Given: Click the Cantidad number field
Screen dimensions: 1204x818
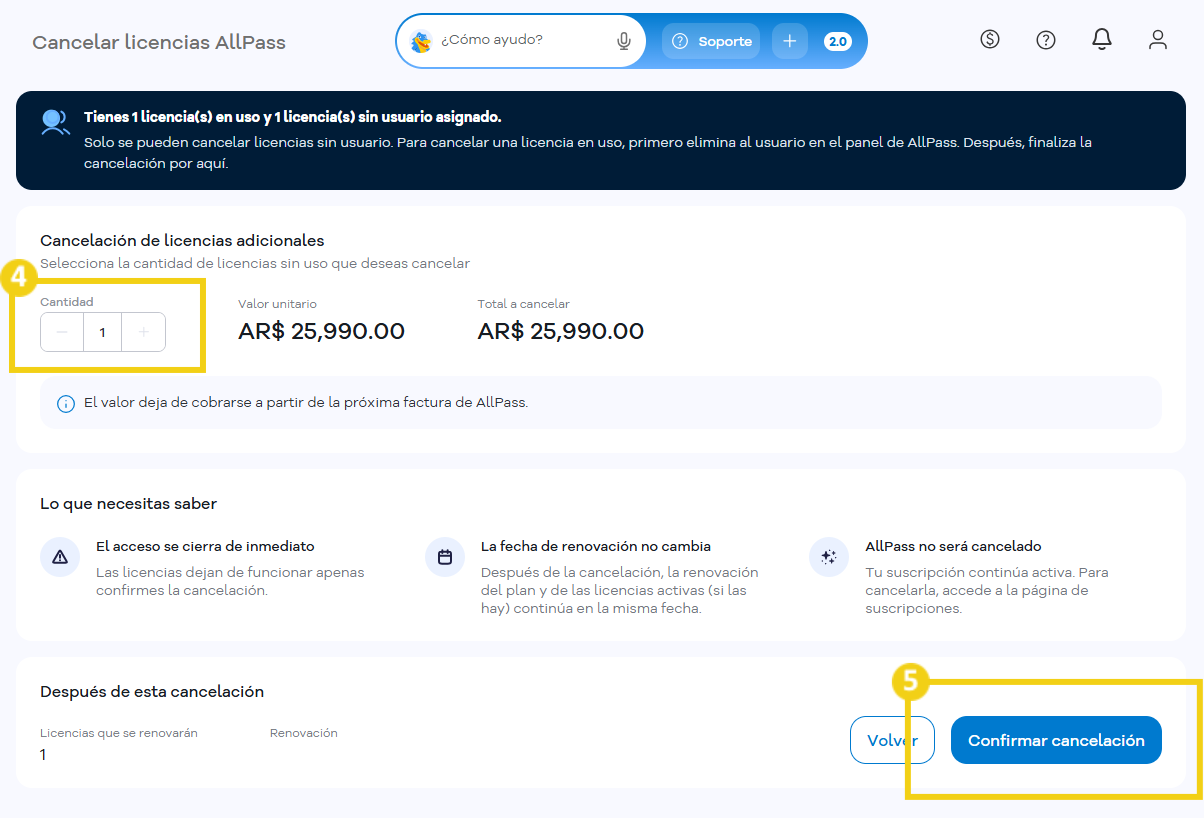Looking at the screenshot, I should coord(102,332).
